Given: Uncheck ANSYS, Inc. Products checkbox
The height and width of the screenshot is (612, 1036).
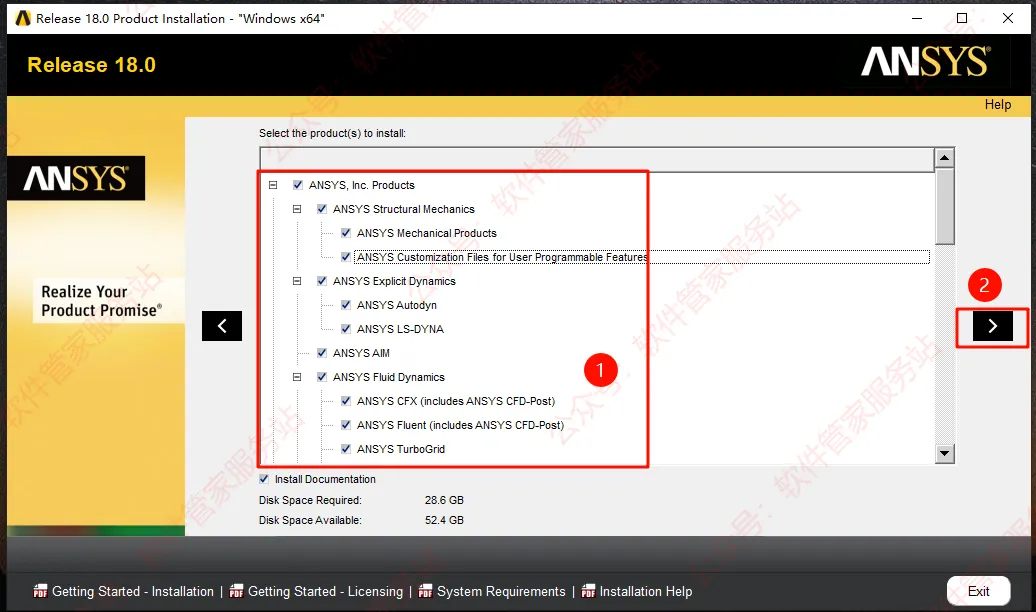Looking at the screenshot, I should (298, 185).
